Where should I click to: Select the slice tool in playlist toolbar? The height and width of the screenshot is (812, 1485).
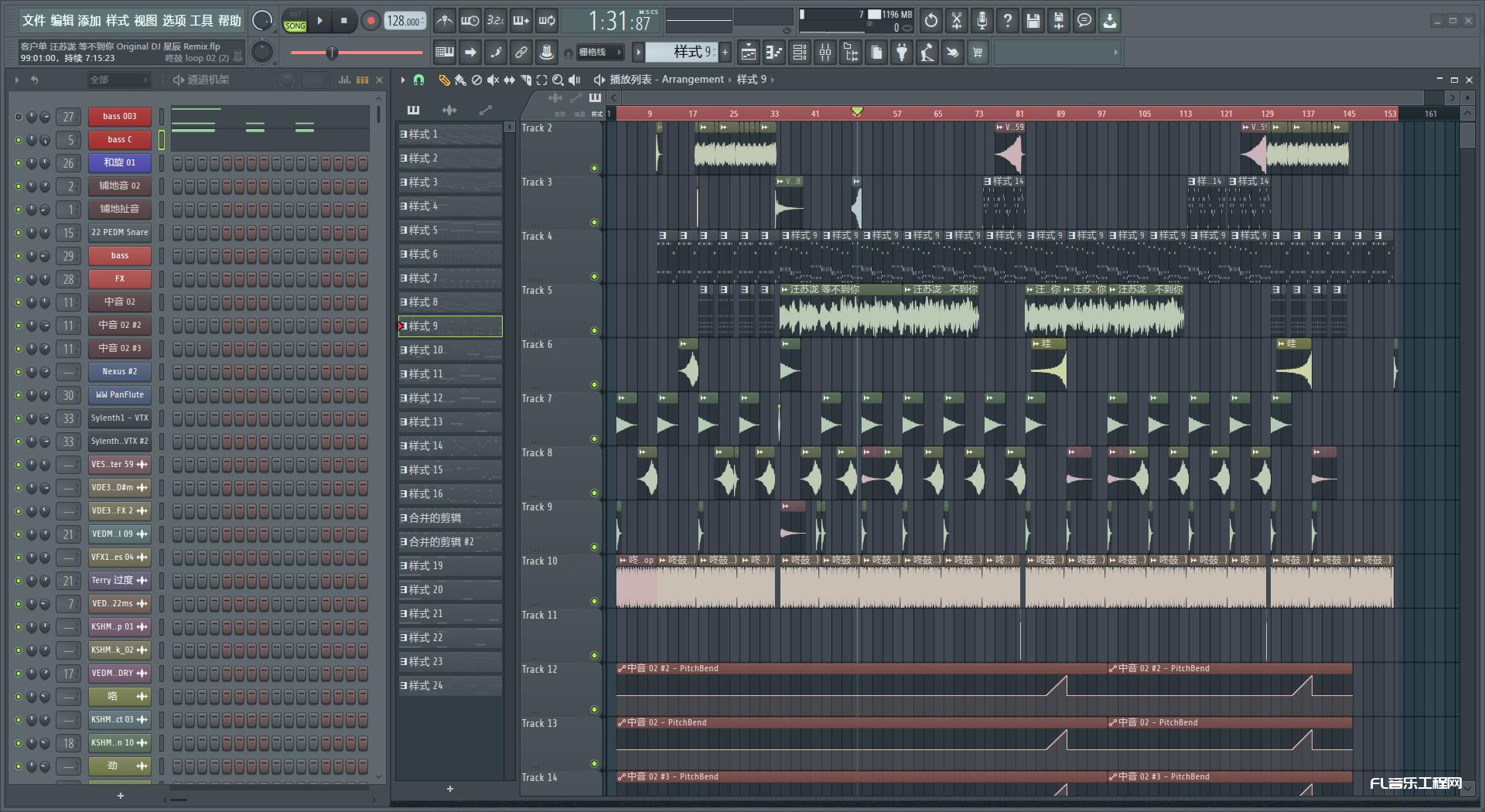(526, 80)
